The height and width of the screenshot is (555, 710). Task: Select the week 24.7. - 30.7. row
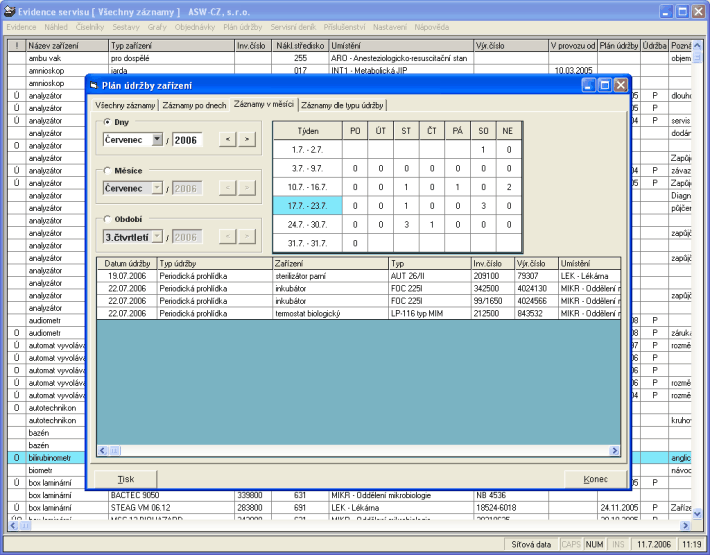[x=306, y=225]
